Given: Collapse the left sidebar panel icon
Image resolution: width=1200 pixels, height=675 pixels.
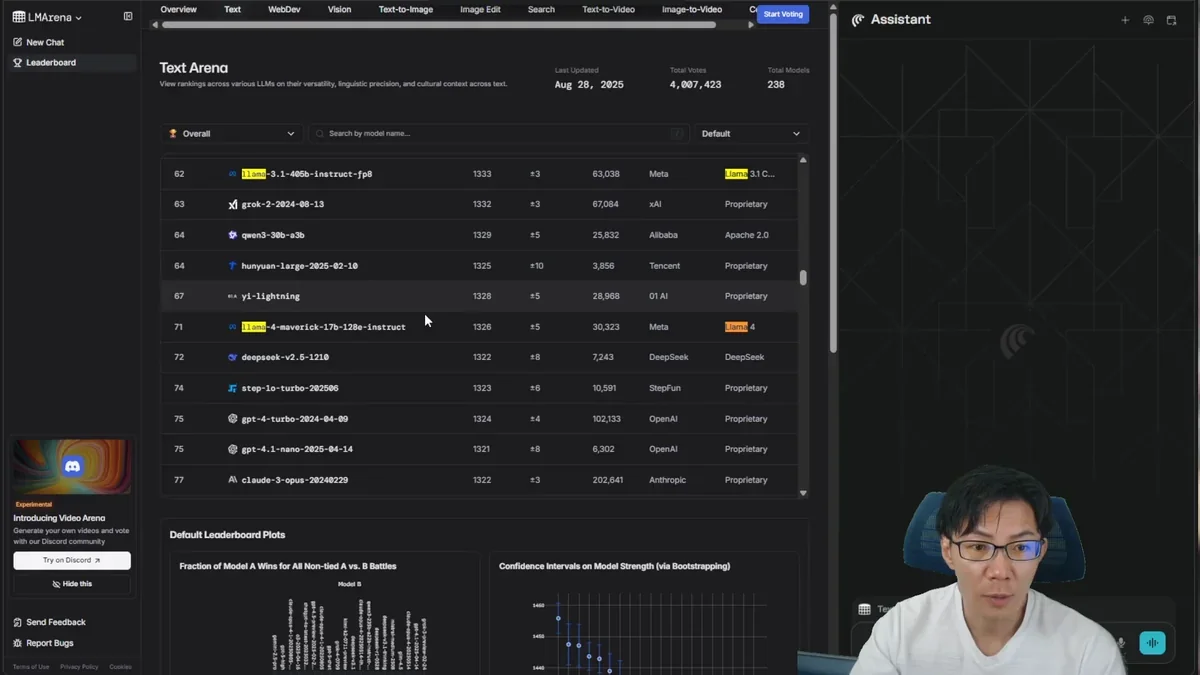Looking at the screenshot, I should pos(128,17).
